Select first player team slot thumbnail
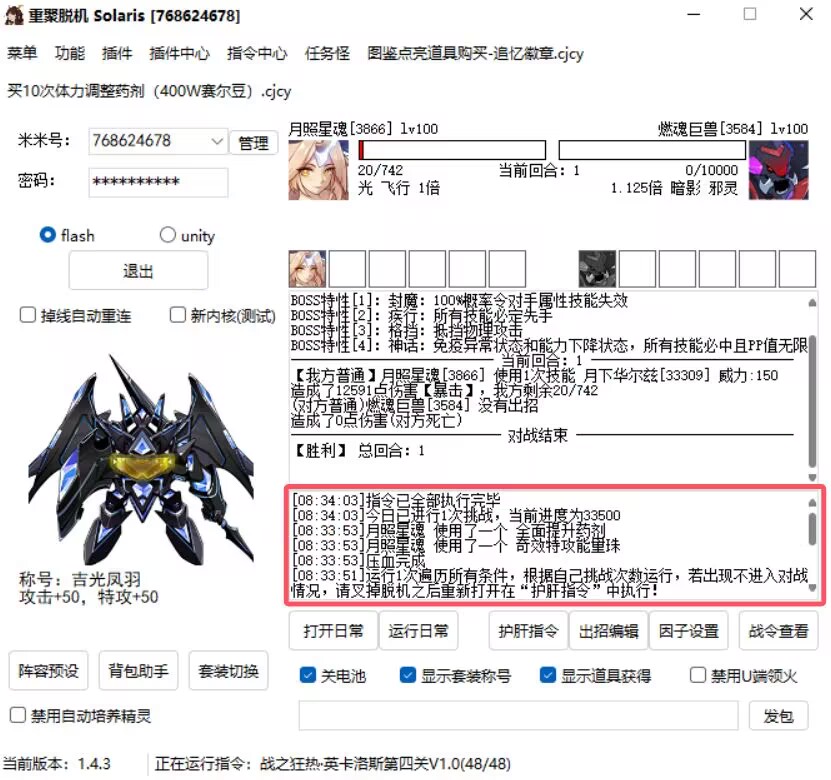This screenshot has width=831, height=780. [308, 269]
